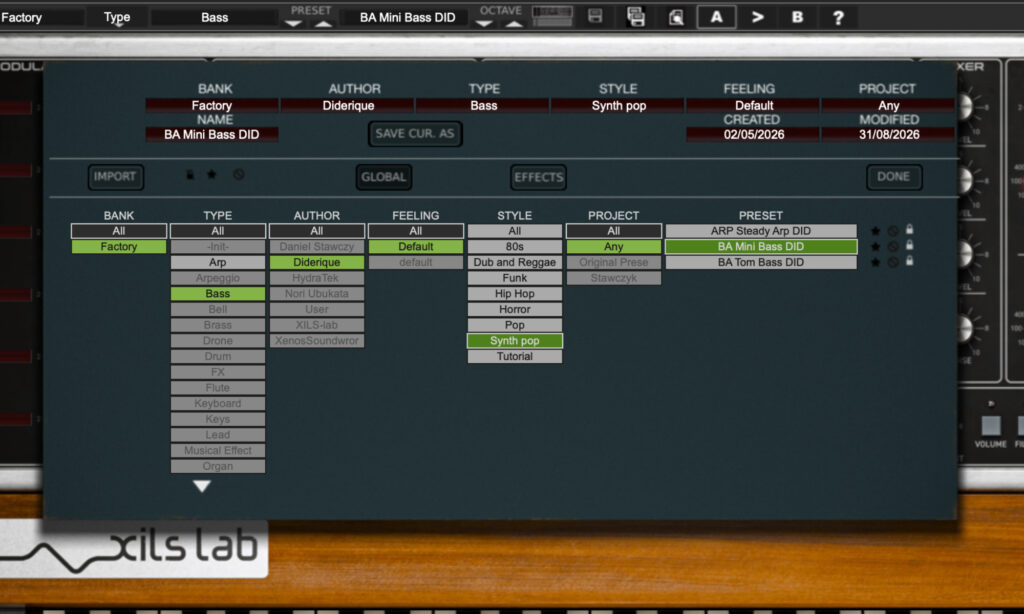Viewport: 1024px width, 614px height.
Task: Open the preset browser magnifier icon
Action: tap(677, 17)
